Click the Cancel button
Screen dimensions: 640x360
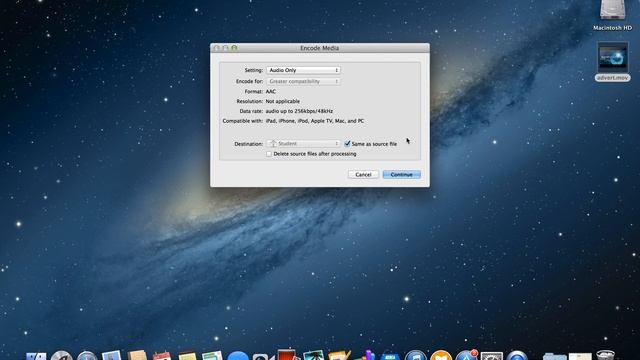coord(363,175)
